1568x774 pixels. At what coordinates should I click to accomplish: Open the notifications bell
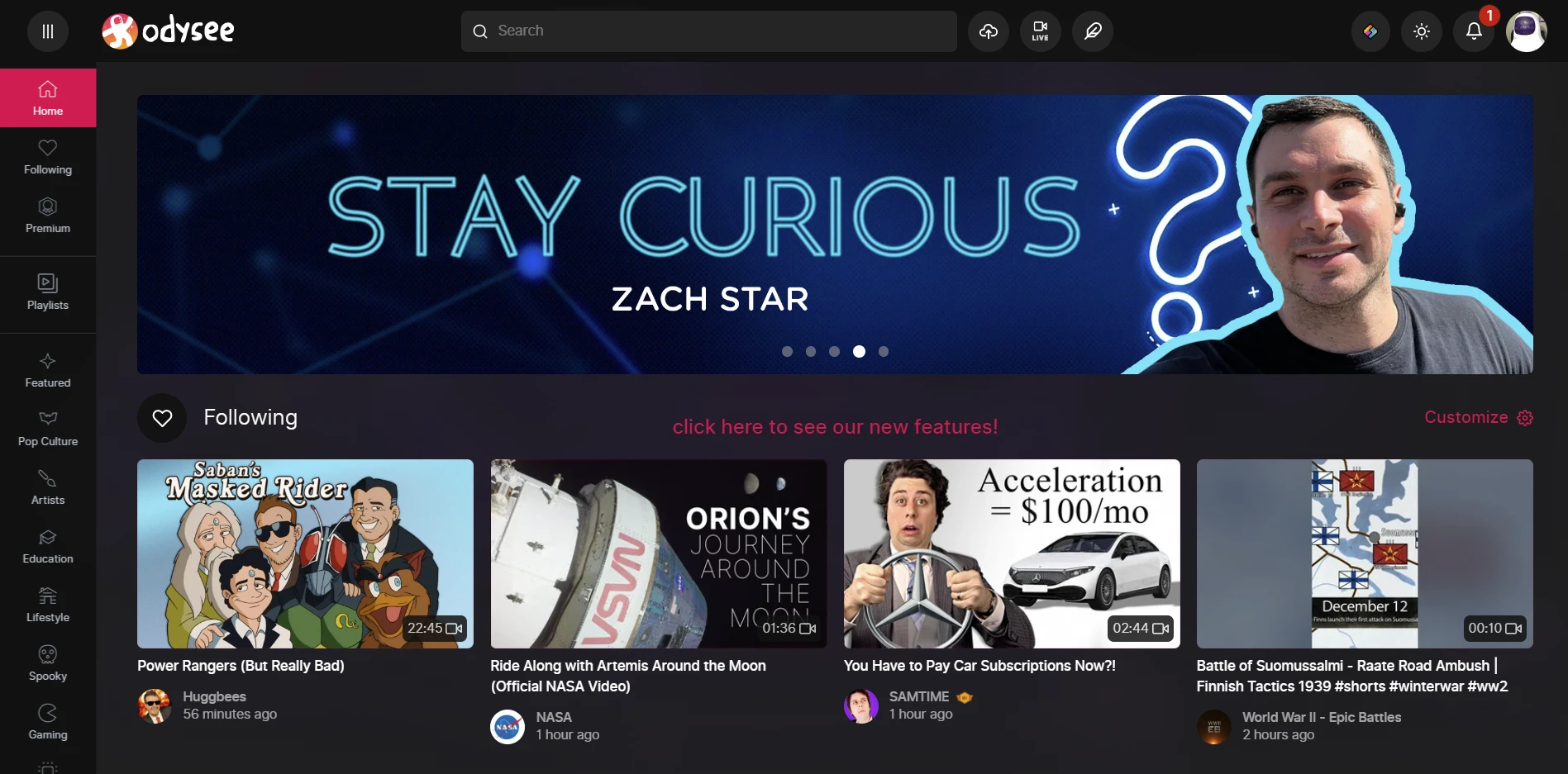coord(1474,31)
